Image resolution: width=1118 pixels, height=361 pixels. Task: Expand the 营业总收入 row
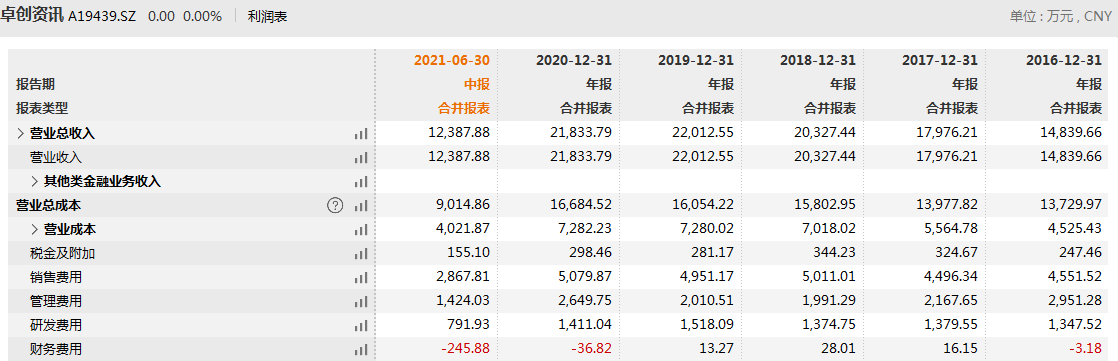coord(21,133)
